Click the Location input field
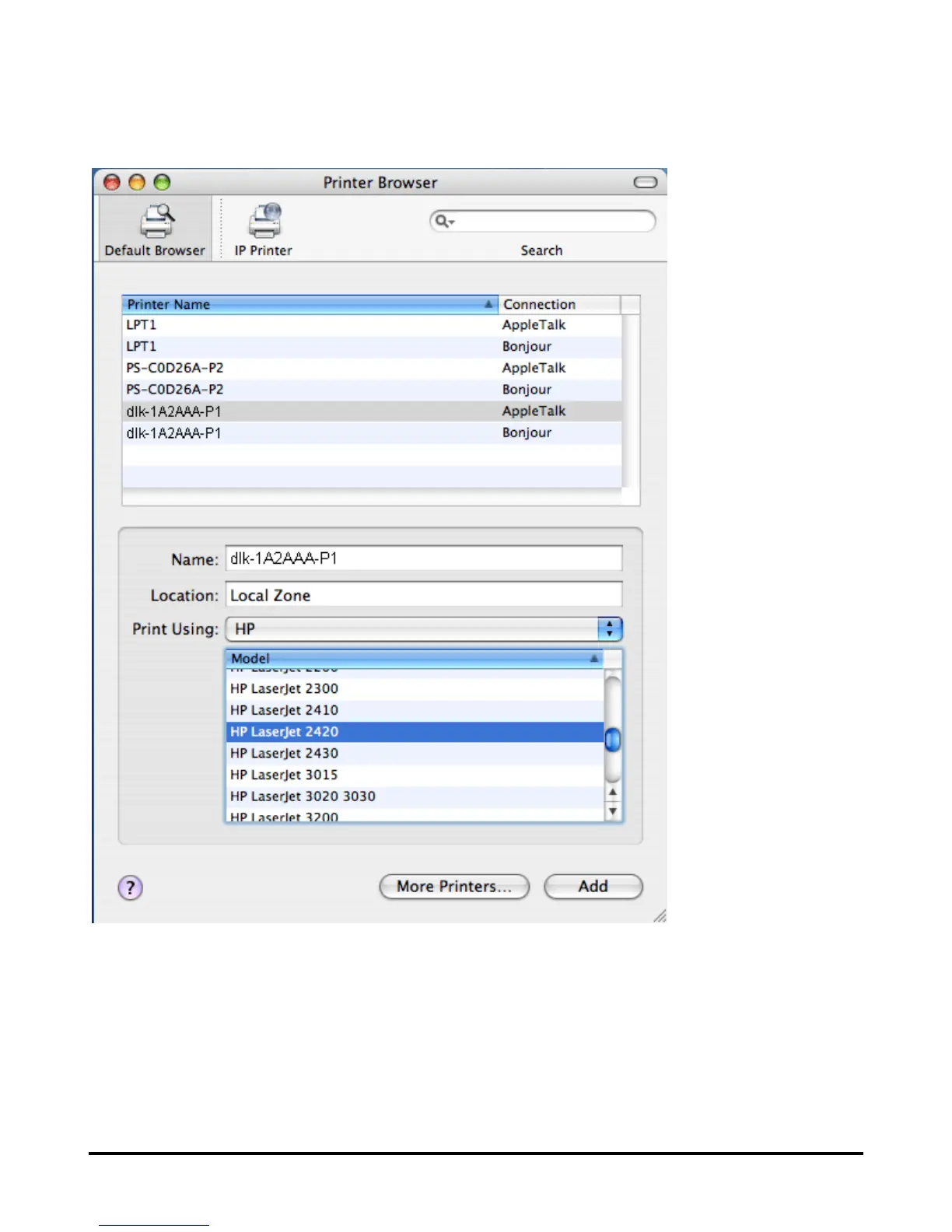Viewport: 952px width, 1232px height. click(x=424, y=595)
